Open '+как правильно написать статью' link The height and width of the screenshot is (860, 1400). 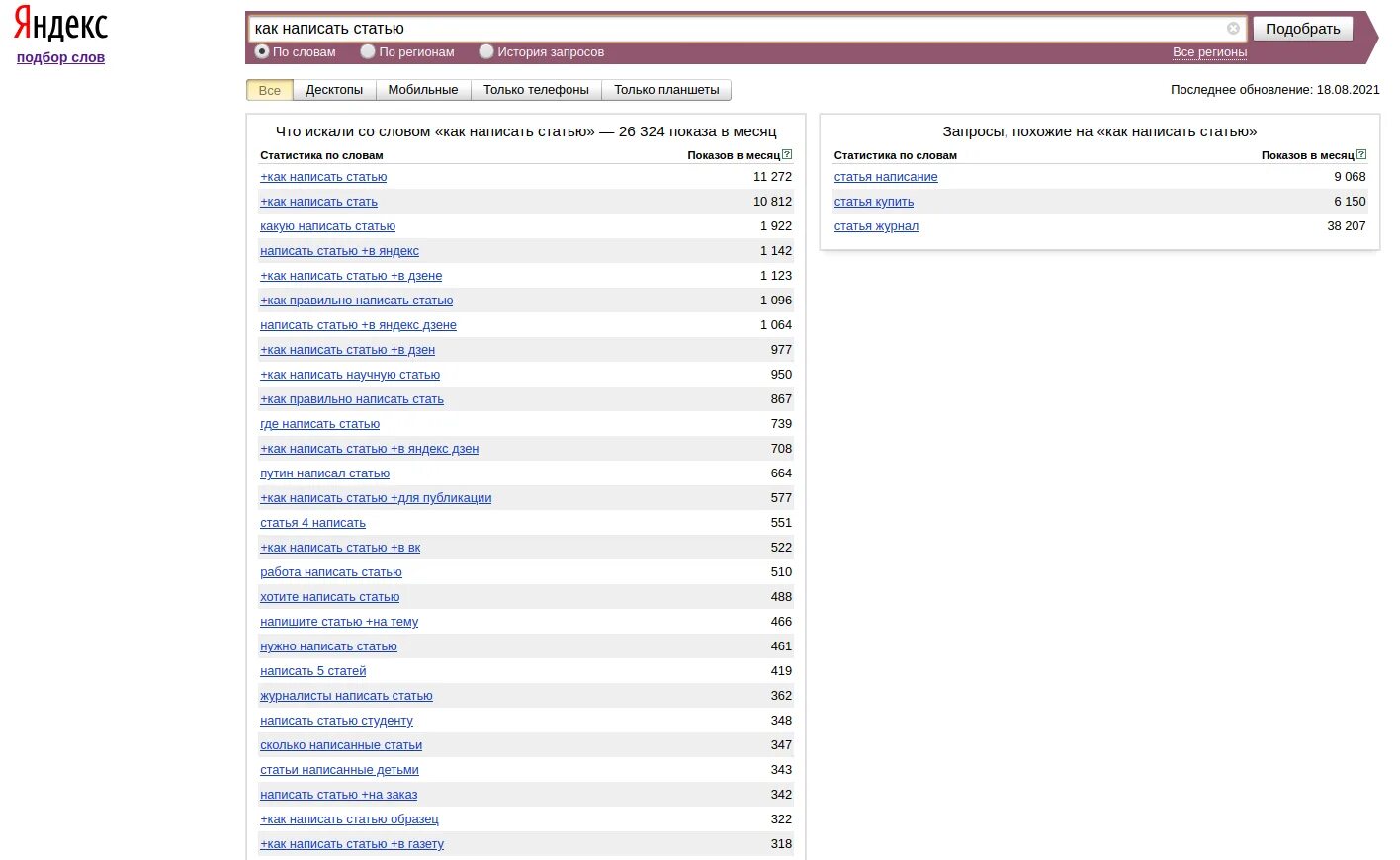pyautogui.click(x=356, y=301)
